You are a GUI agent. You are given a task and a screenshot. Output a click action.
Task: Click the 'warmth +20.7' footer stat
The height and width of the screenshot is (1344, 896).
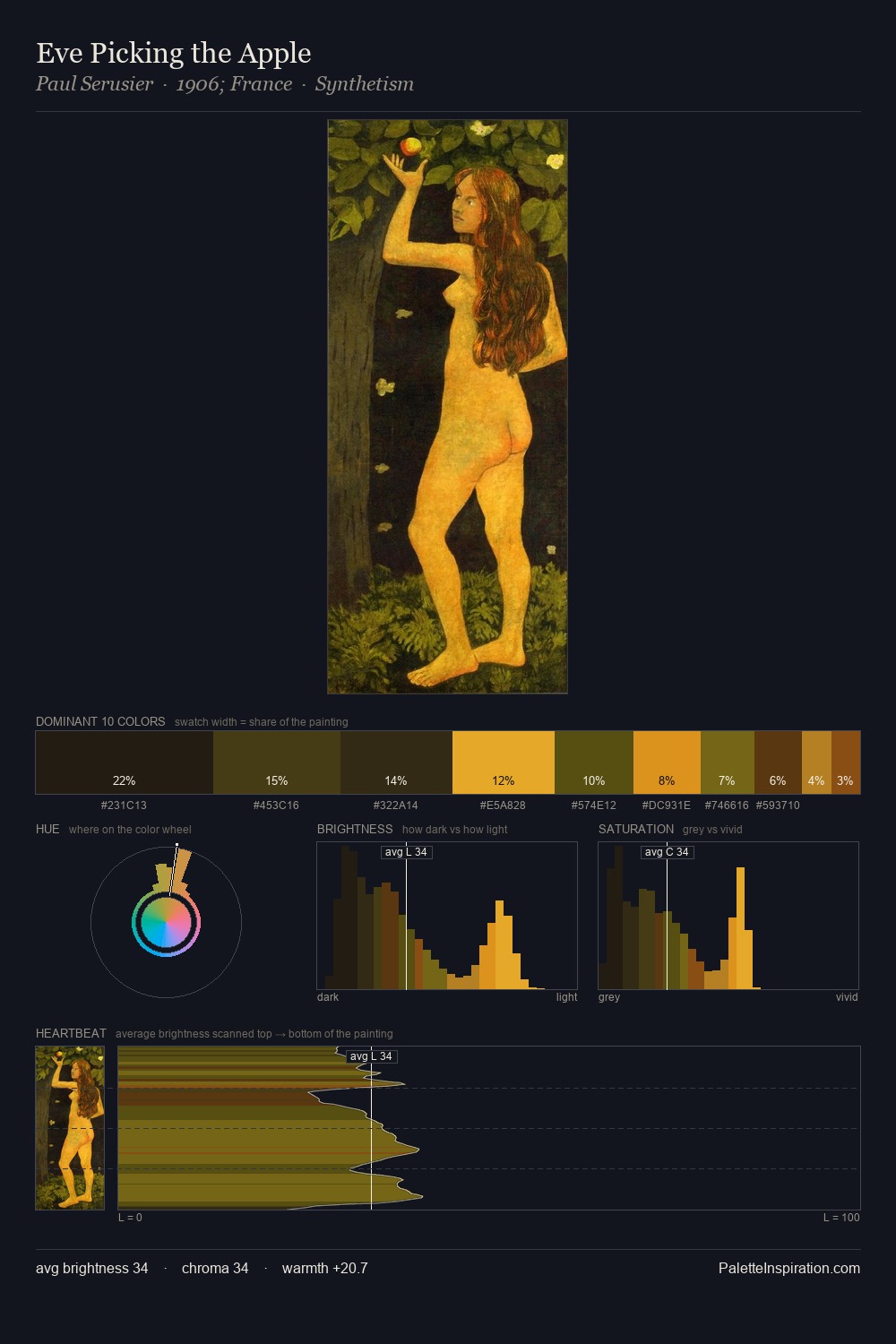[x=324, y=1268]
